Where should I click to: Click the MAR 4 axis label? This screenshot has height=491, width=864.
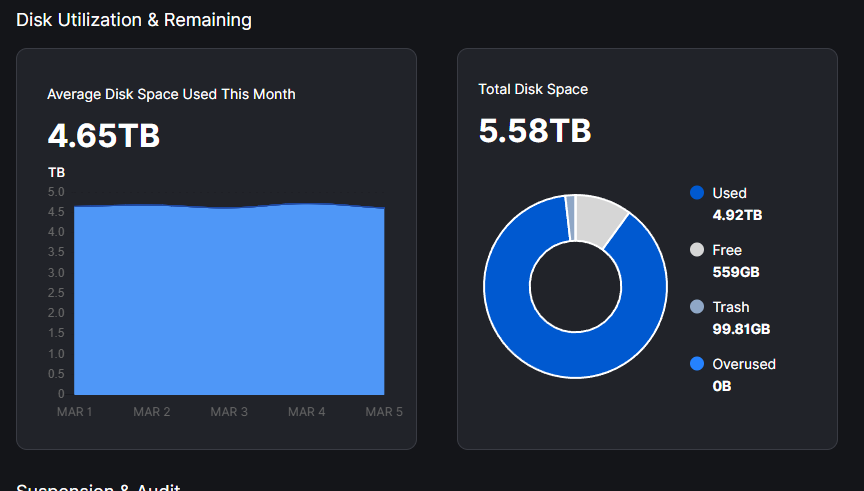307,412
